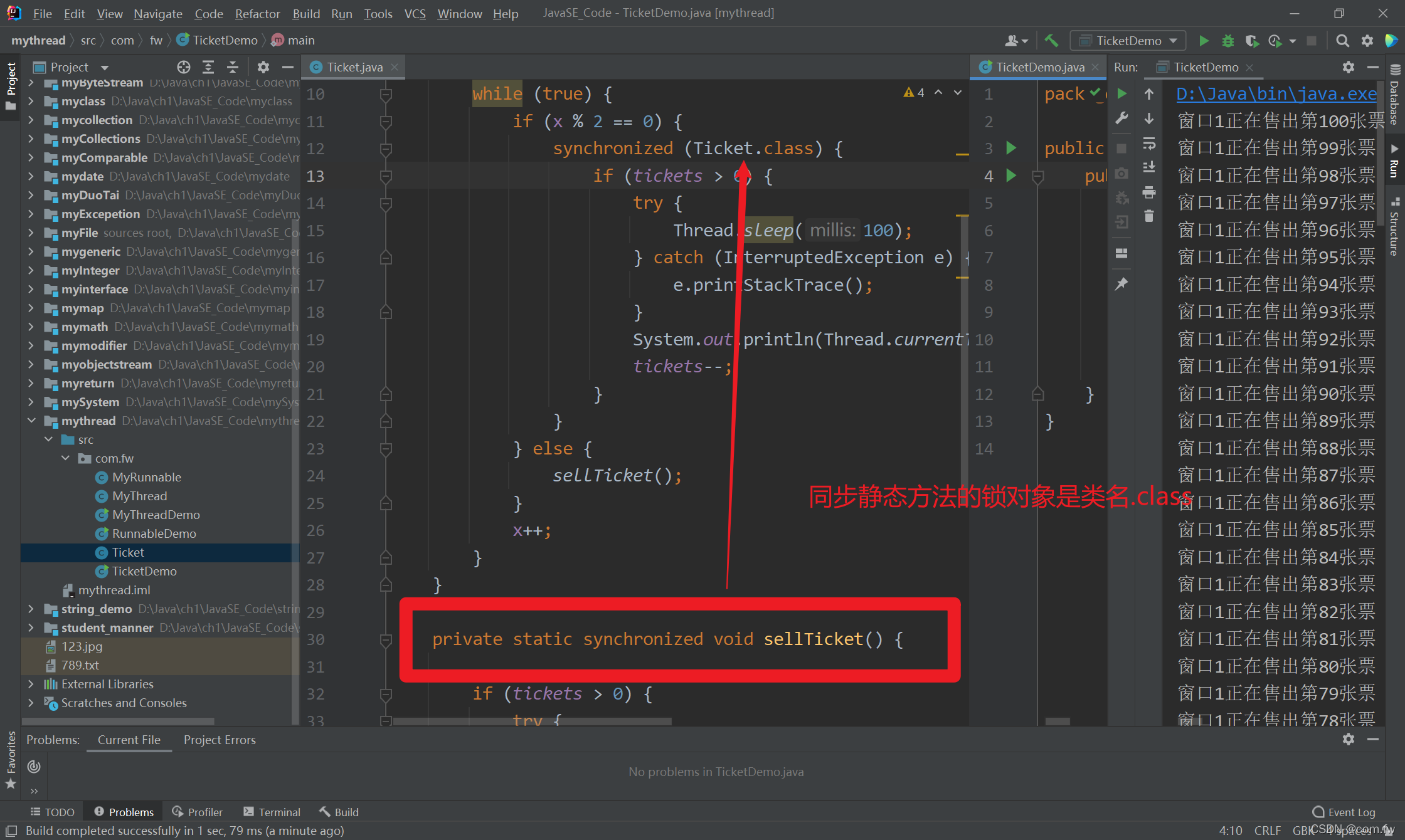Switch to the Project Errors tab
Viewport: 1405px width, 840px height.
click(x=220, y=740)
